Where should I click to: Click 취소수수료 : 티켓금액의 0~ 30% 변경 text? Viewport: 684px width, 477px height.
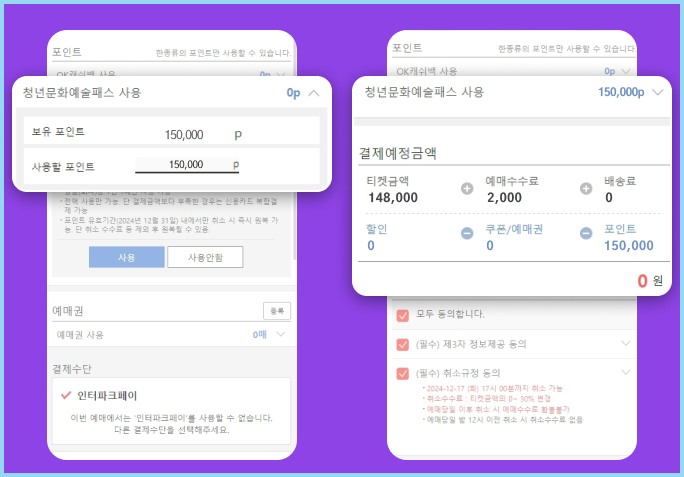(x=489, y=398)
